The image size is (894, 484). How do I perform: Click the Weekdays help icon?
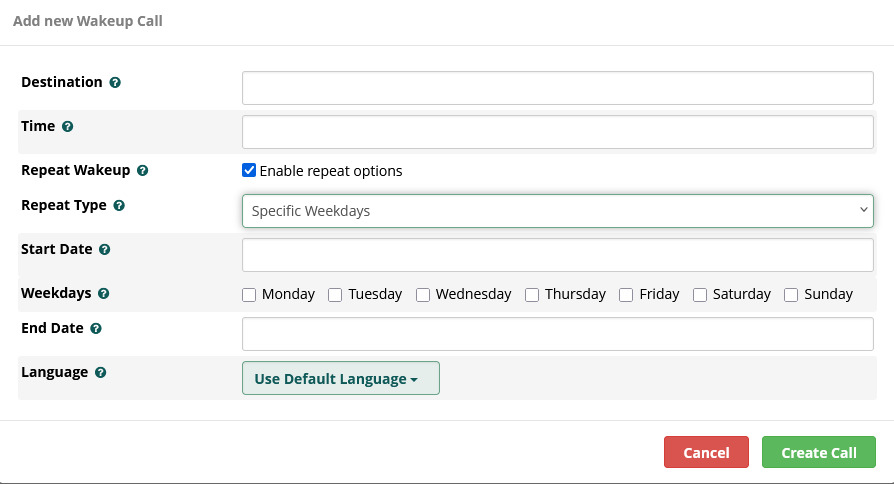point(104,294)
